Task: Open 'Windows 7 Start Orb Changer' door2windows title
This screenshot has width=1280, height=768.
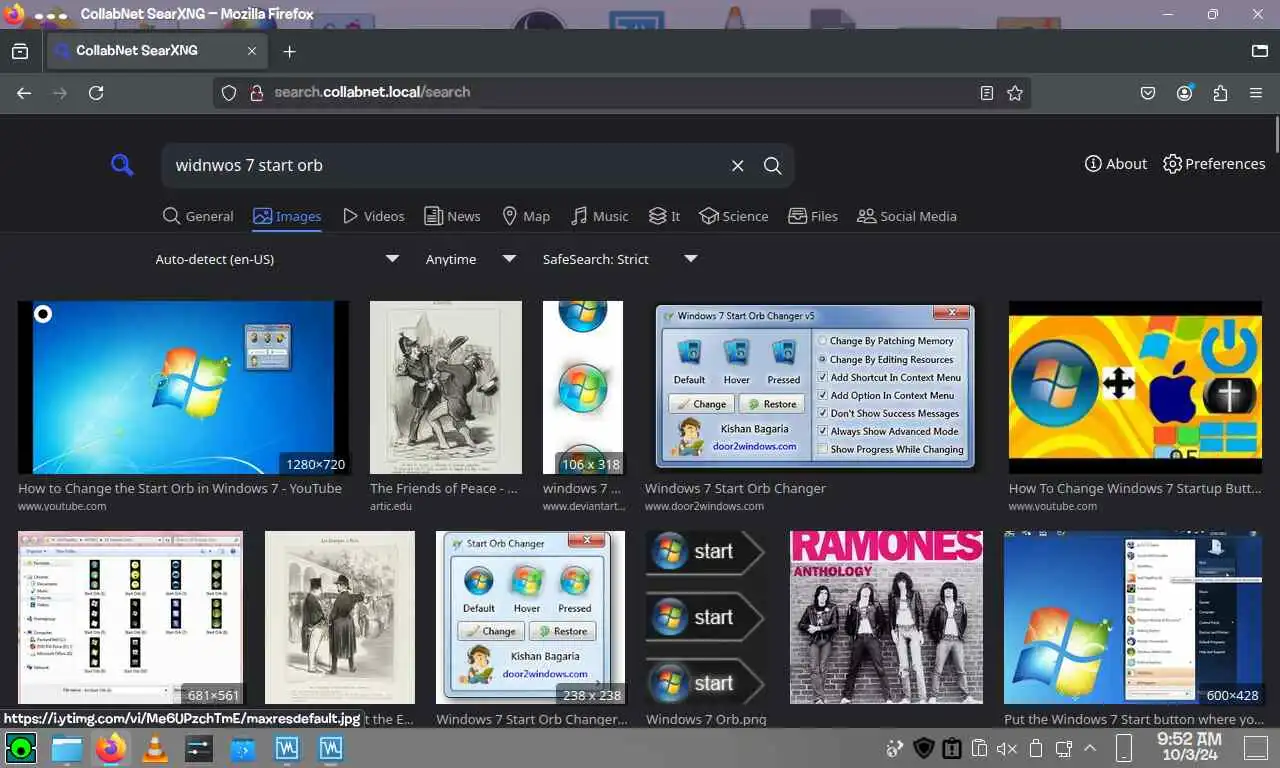Action: pyautogui.click(x=735, y=489)
